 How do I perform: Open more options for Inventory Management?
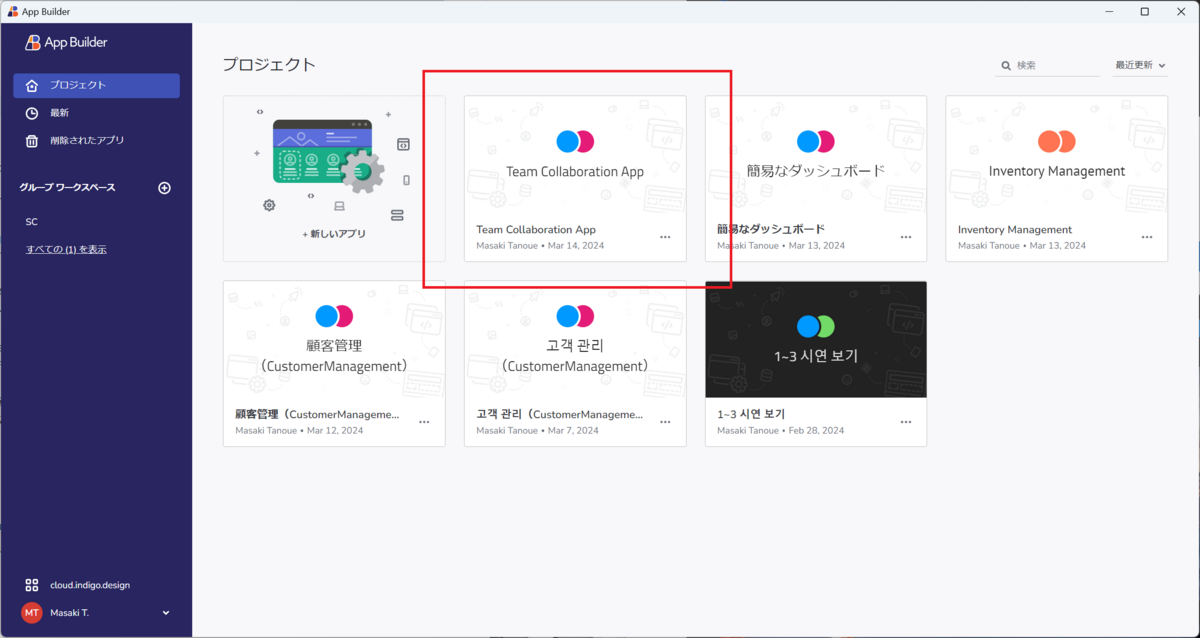point(1146,237)
